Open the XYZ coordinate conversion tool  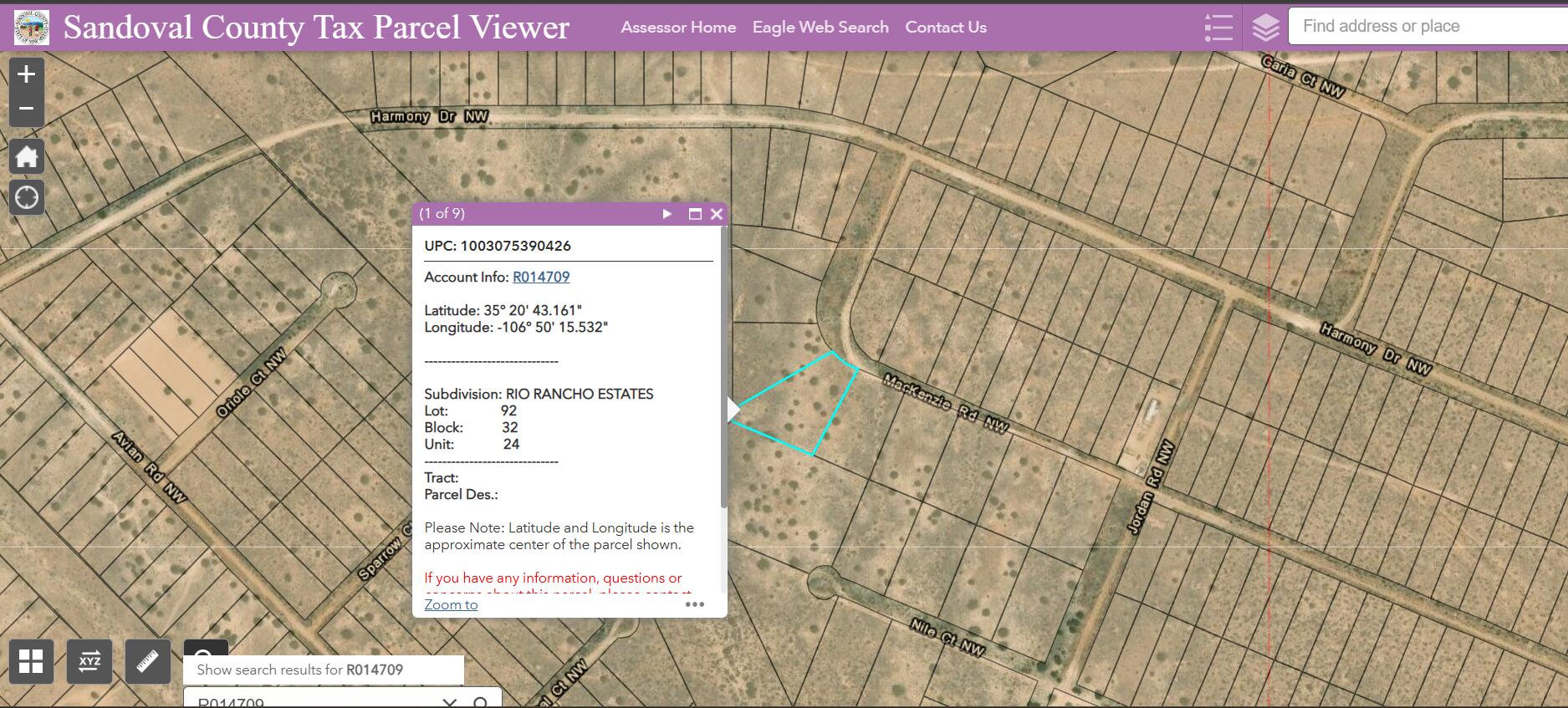(89, 661)
